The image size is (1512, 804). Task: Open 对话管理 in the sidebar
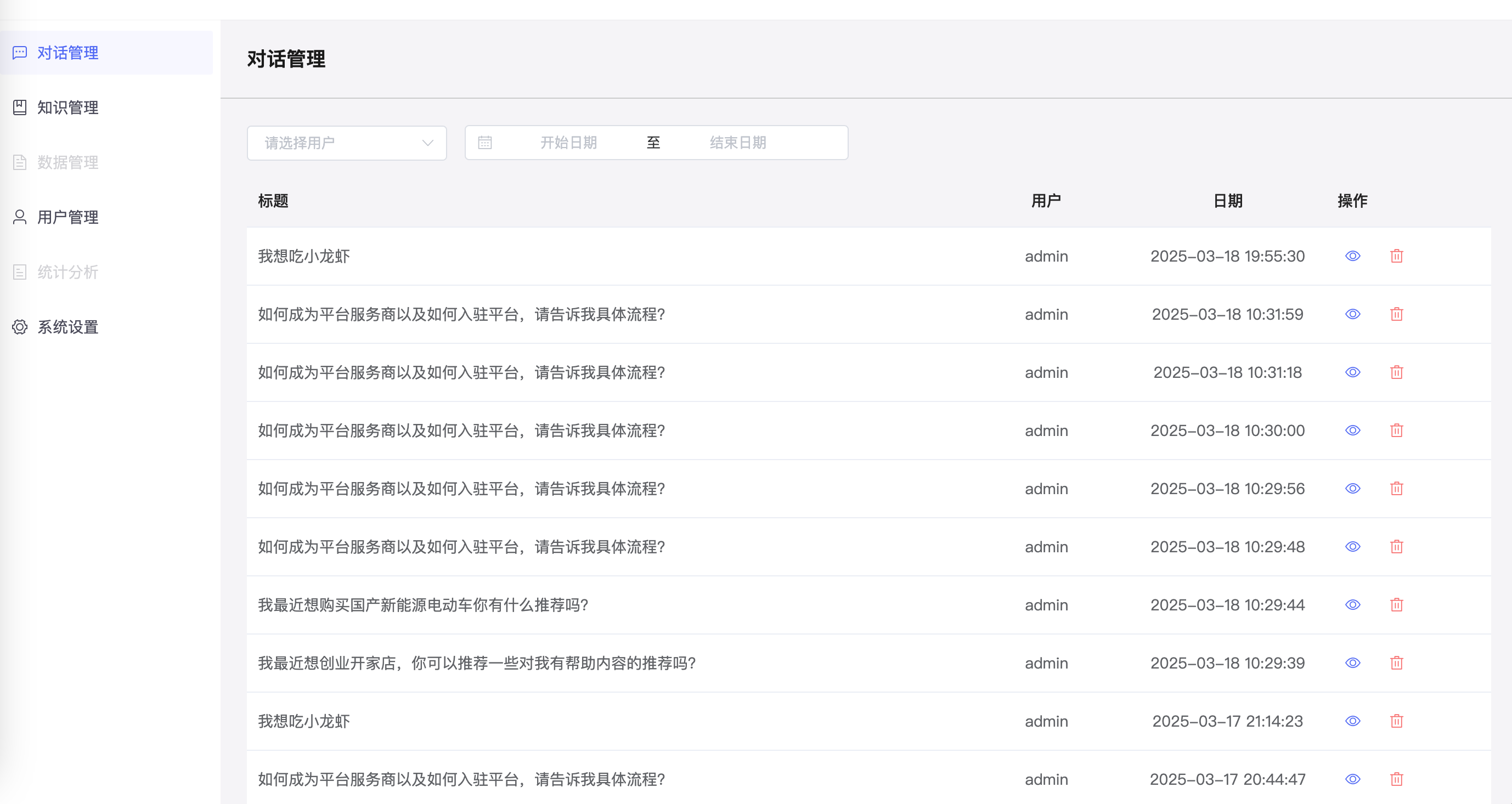coord(106,53)
